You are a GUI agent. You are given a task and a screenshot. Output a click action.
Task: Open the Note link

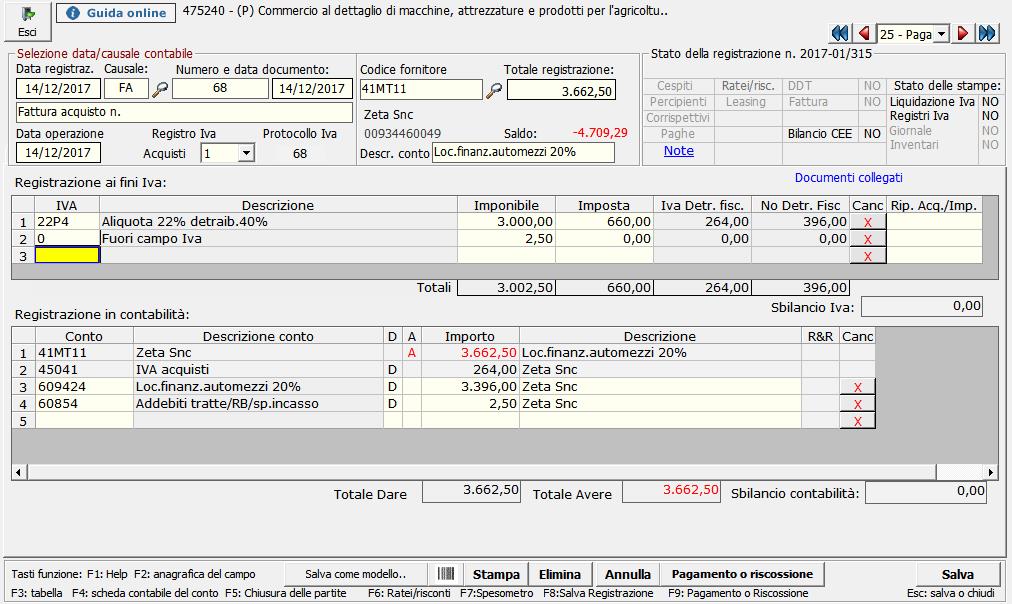pyautogui.click(x=679, y=150)
